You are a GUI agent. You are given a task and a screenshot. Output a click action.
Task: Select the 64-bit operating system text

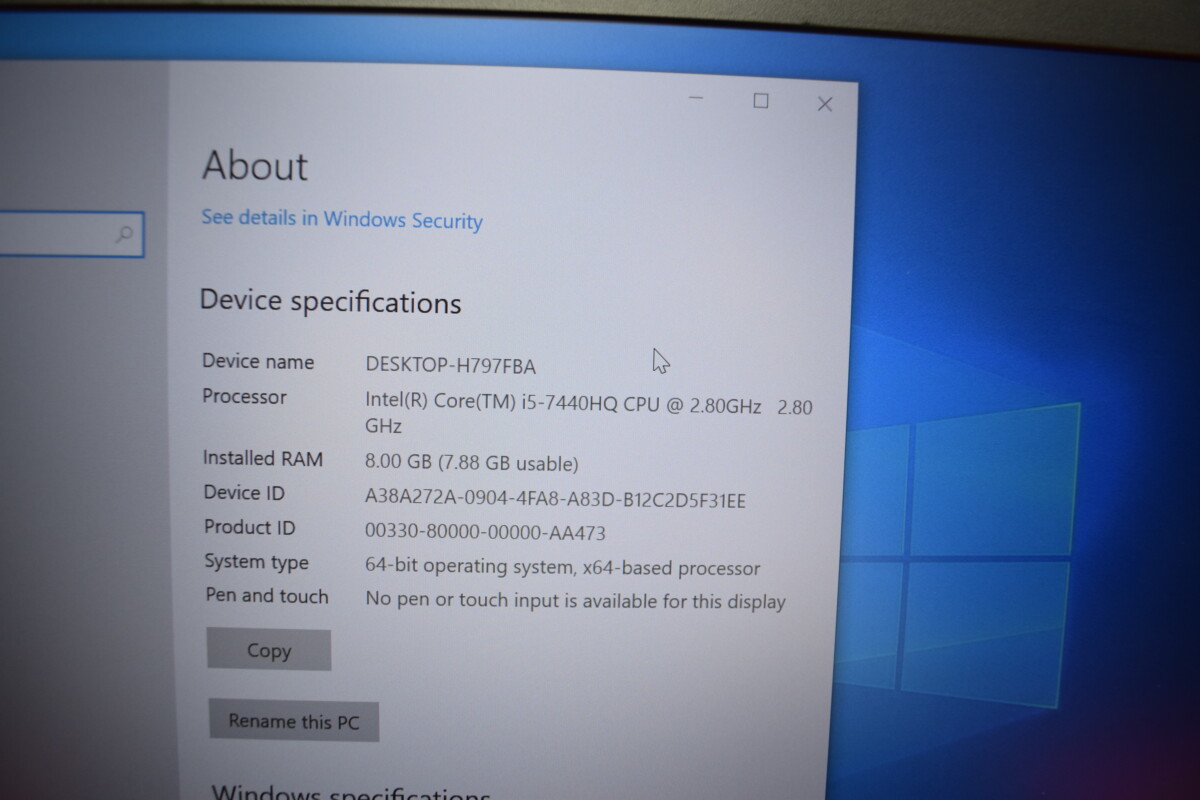[x=563, y=567]
